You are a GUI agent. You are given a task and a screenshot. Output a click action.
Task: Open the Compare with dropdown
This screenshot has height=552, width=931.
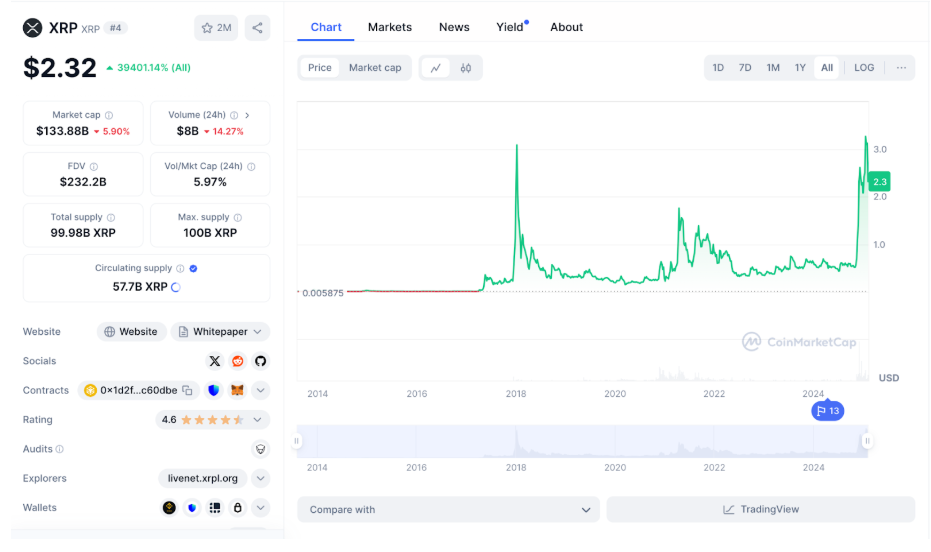pos(448,510)
